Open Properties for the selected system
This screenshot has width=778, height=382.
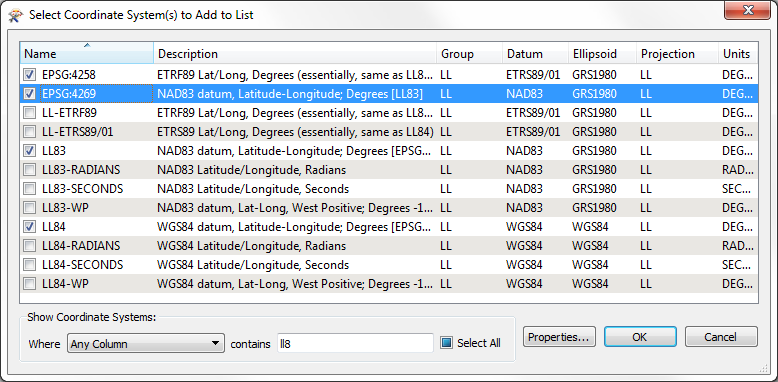[559, 337]
